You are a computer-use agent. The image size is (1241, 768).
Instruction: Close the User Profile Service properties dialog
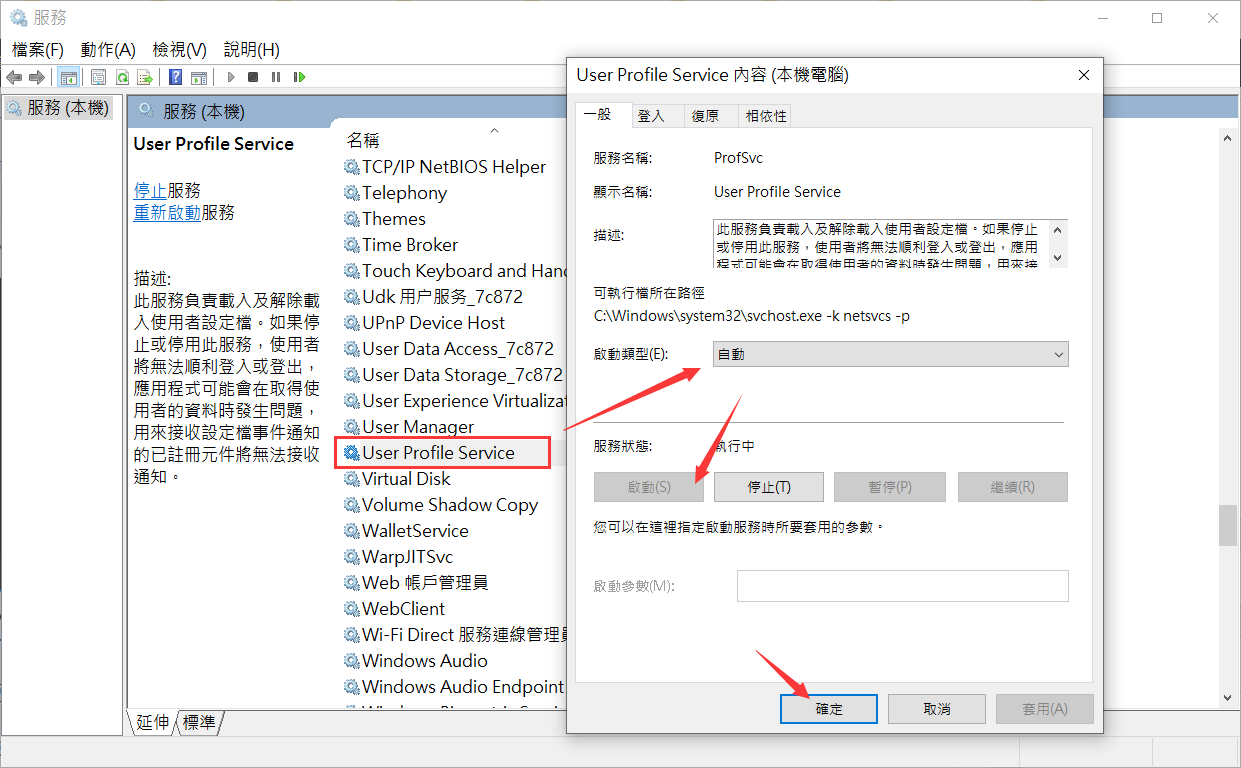pyautogui.click(x=1084, y=75)
